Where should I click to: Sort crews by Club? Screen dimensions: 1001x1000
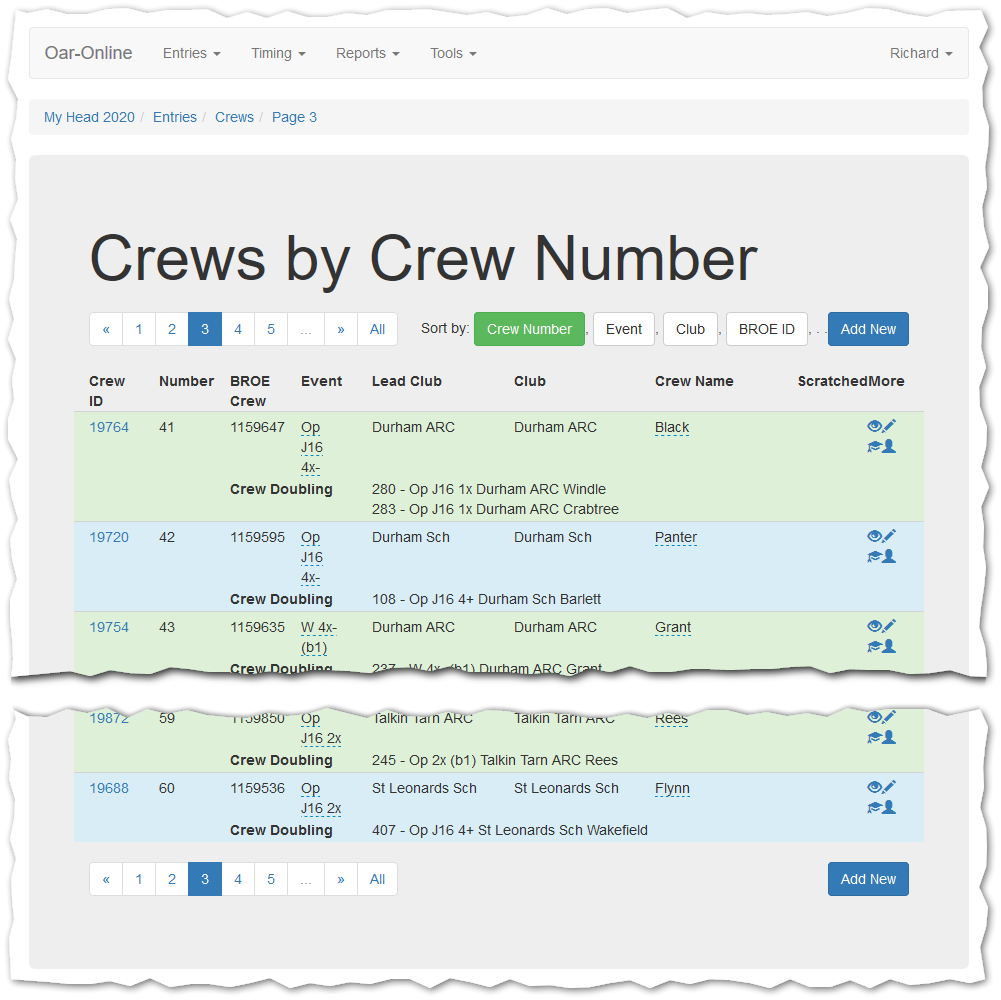690,329
